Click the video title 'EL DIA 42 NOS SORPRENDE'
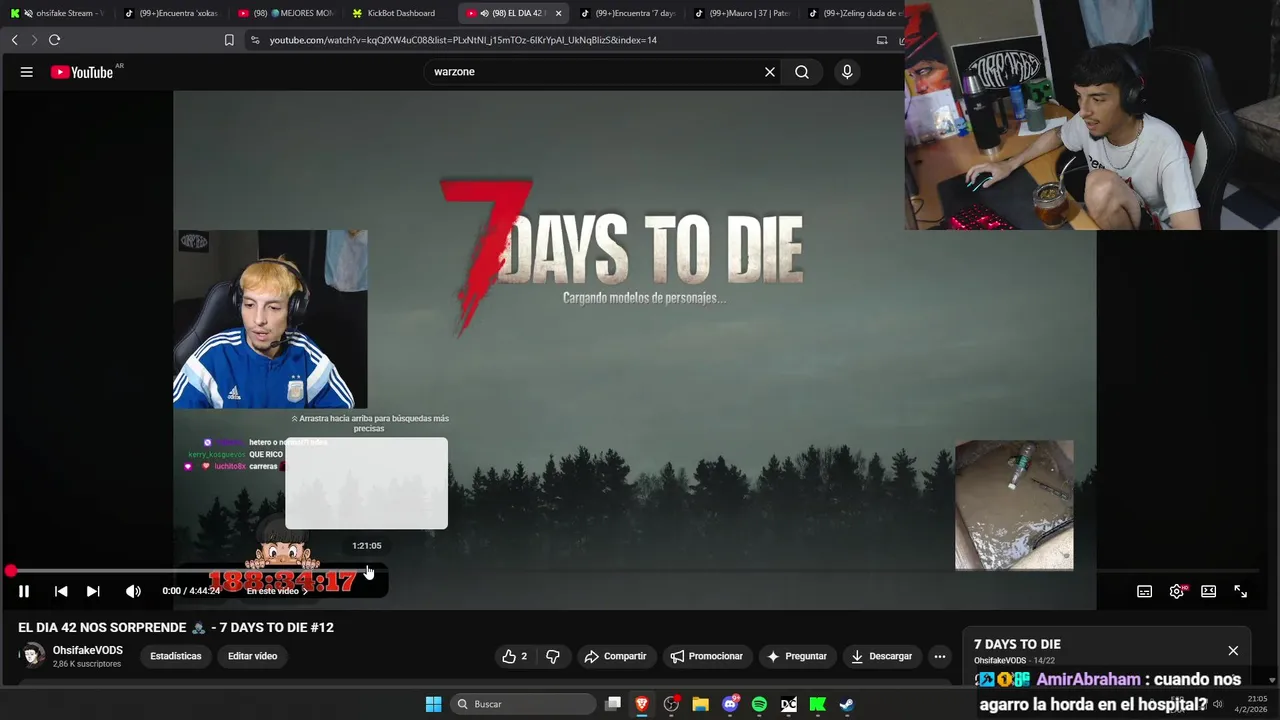Image resolution: width=1280 pixels, height=720 pixels. [x=176, y=627]
